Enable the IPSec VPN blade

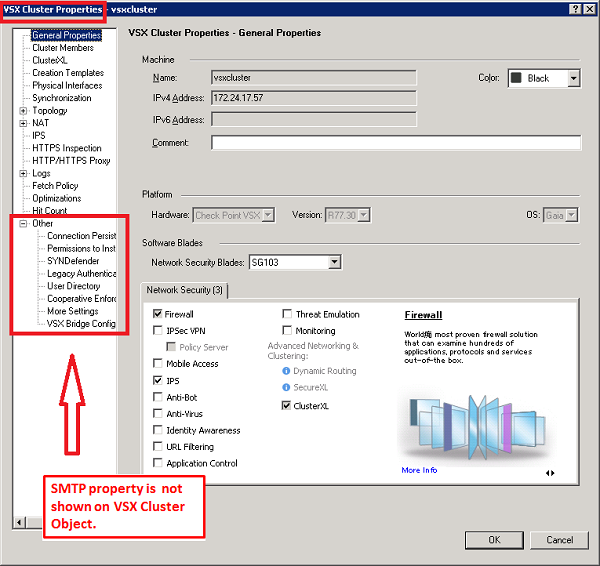tap(157, 330)
